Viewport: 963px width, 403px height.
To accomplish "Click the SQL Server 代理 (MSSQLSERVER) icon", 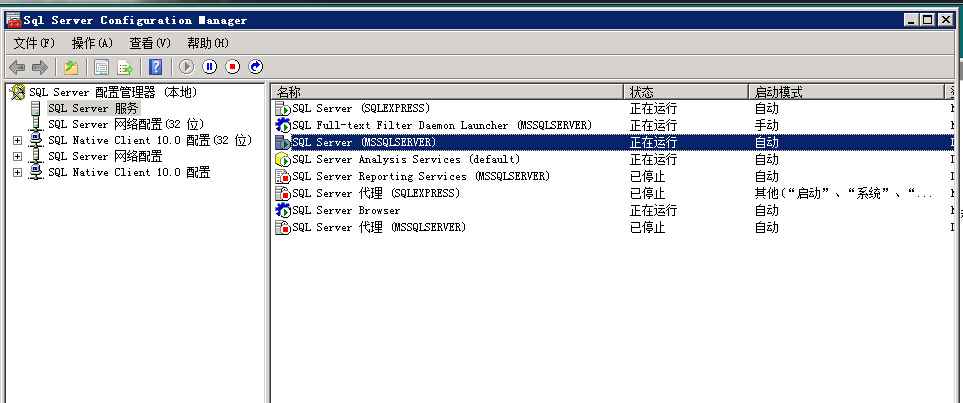I will click(x=283, y=228).
